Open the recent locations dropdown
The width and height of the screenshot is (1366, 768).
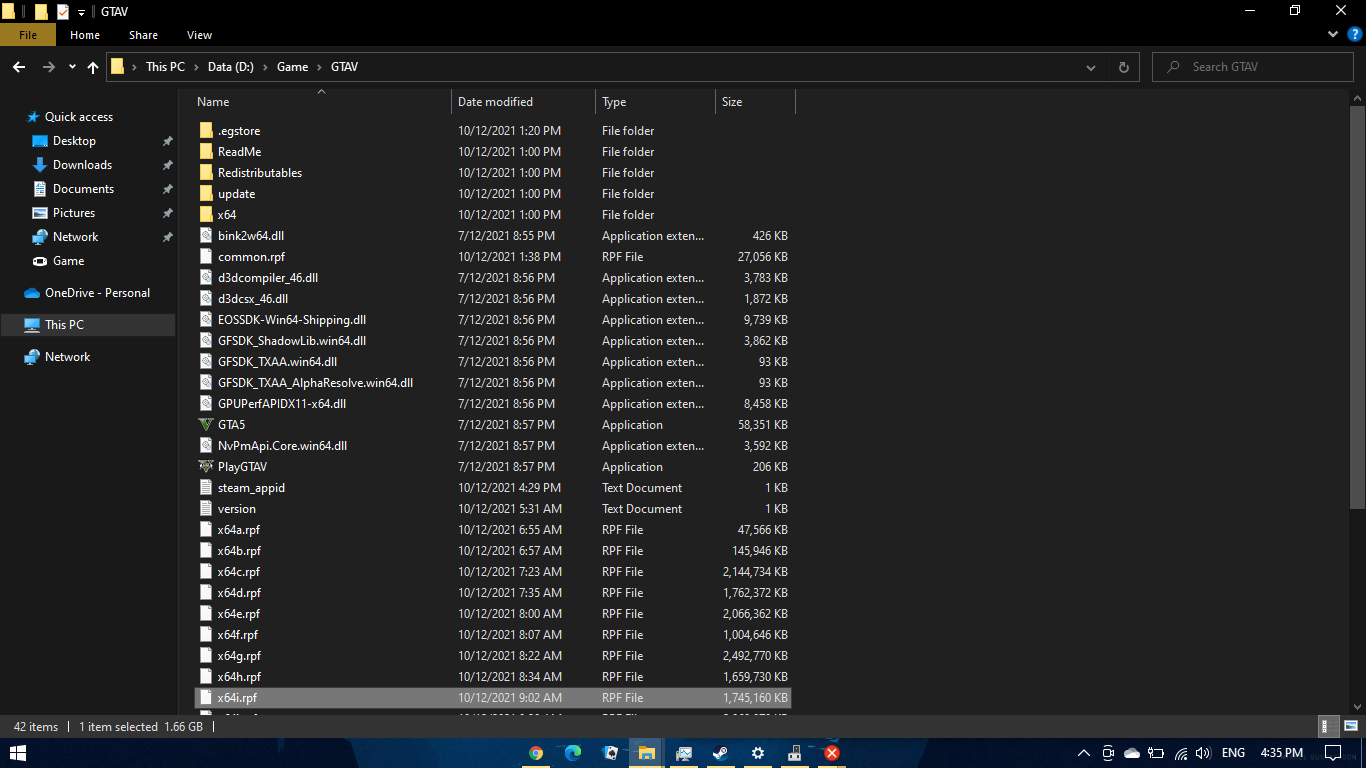(72, 67)
